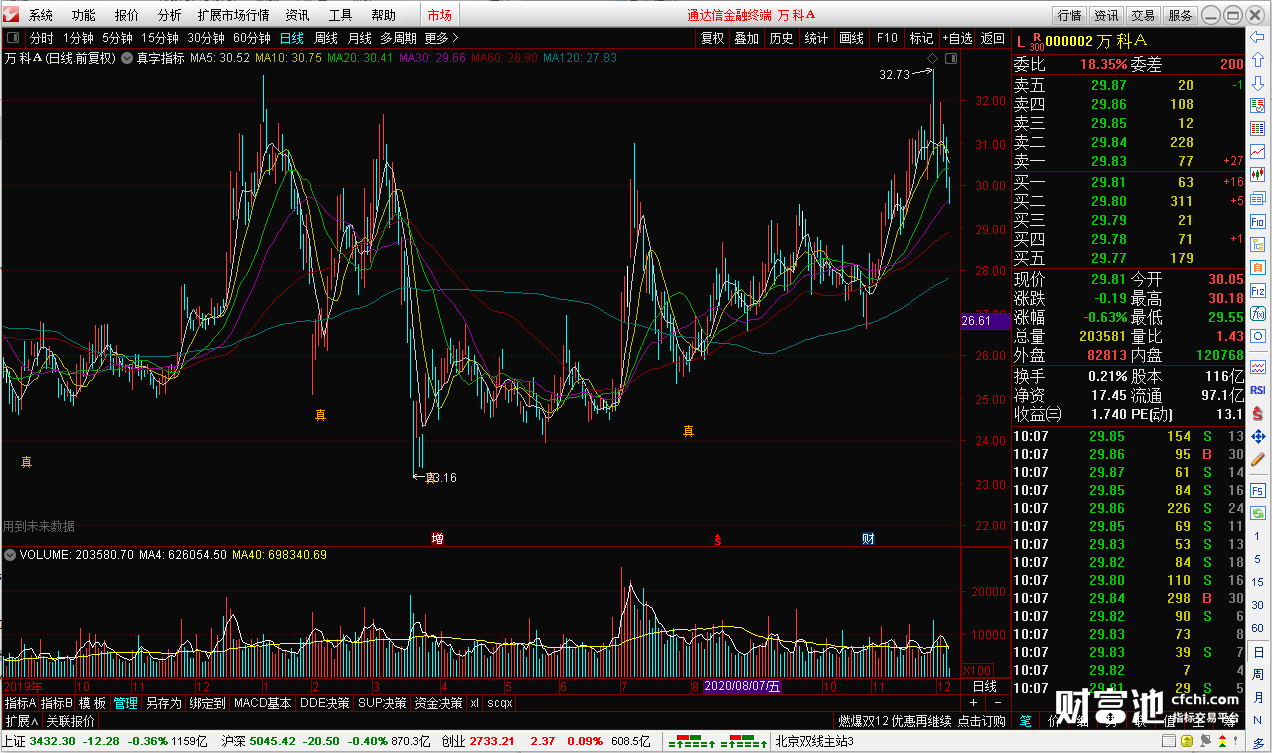The image size is (1272, 753).
Task: Click the 服务 button at top right
Action: coord(1180,15)
